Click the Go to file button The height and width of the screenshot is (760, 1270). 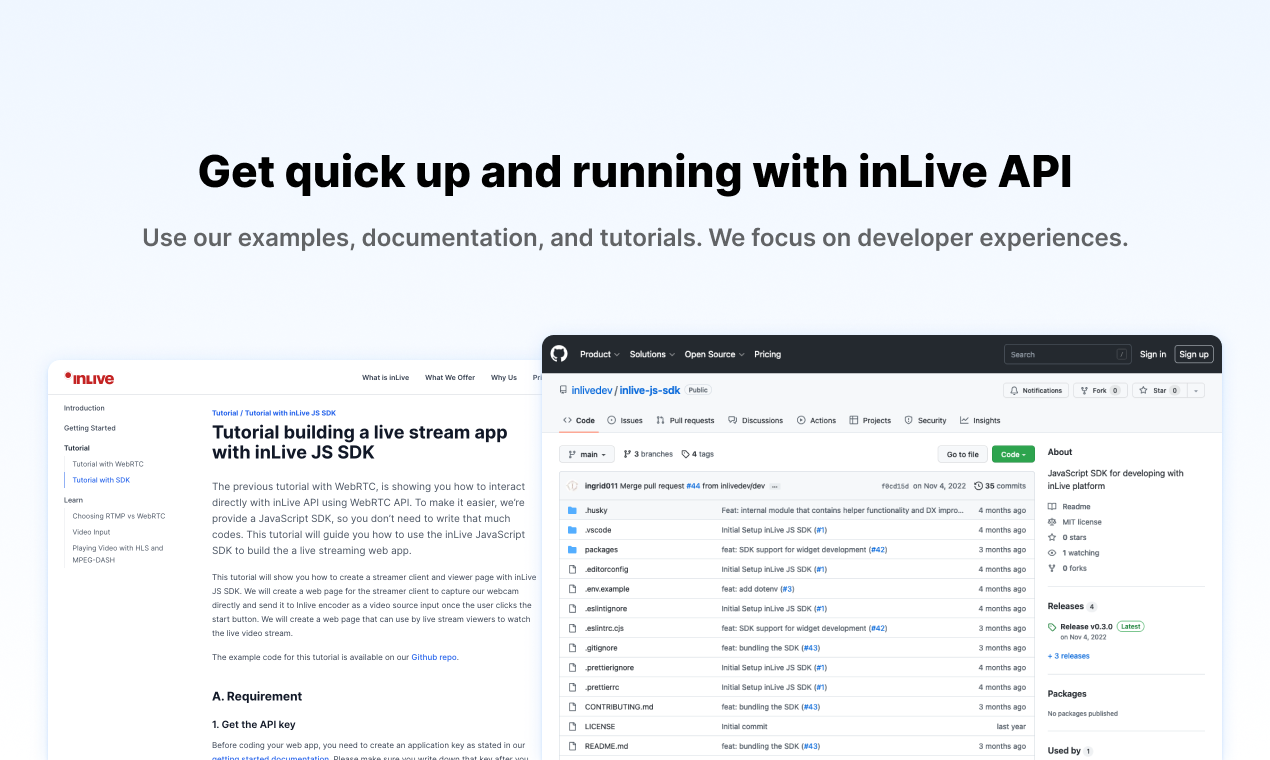(x=963, y=454)
